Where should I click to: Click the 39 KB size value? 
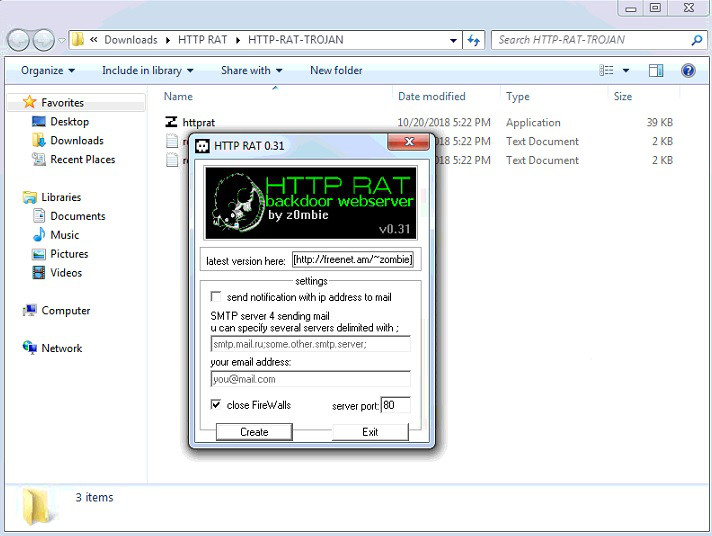coord(660,122)
